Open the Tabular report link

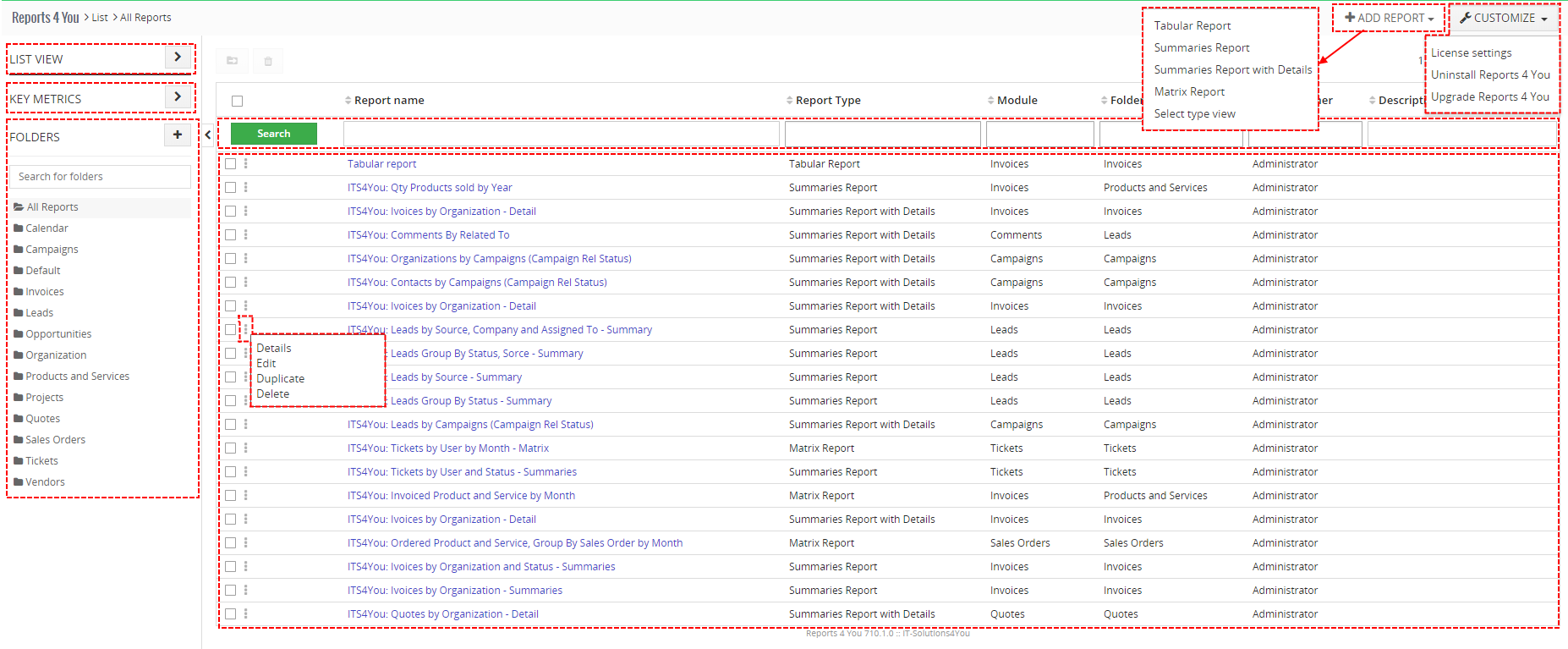pyautogui.click(x=381, y=164)
